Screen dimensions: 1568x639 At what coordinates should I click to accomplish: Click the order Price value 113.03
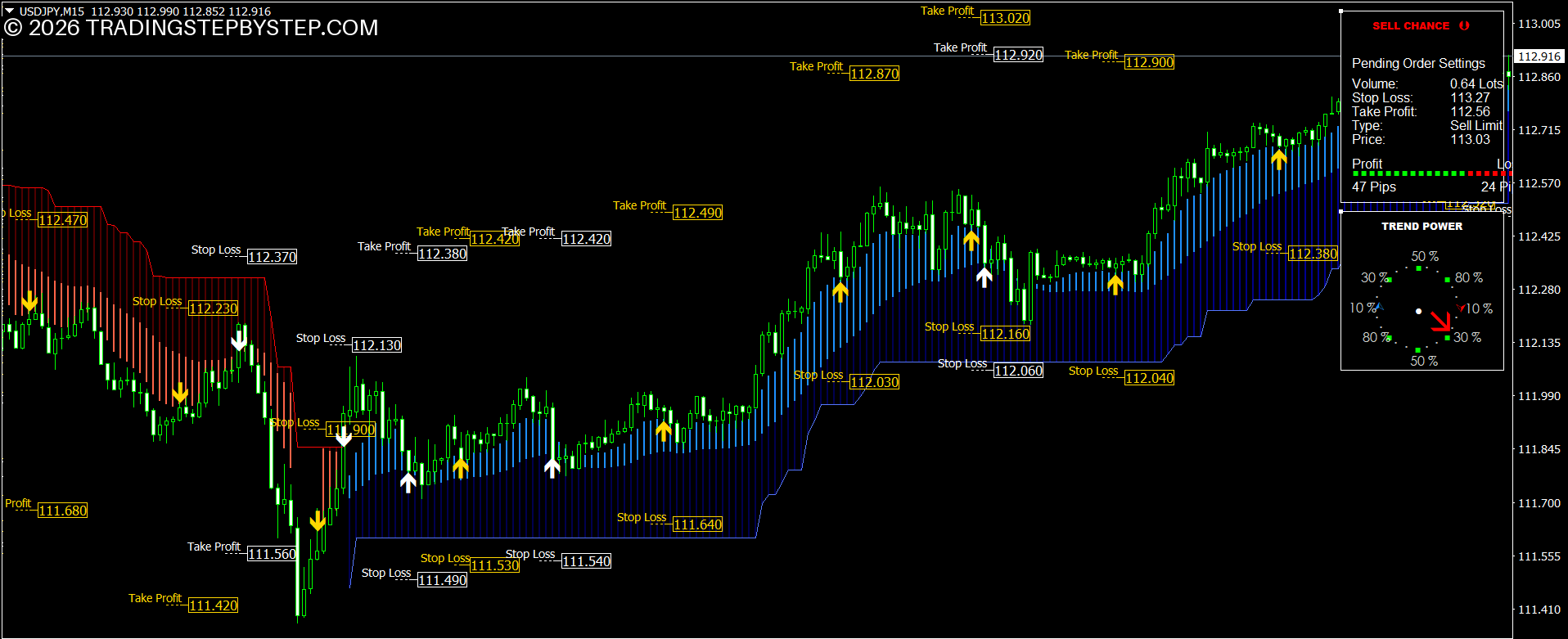click(x=1471, y=139)
